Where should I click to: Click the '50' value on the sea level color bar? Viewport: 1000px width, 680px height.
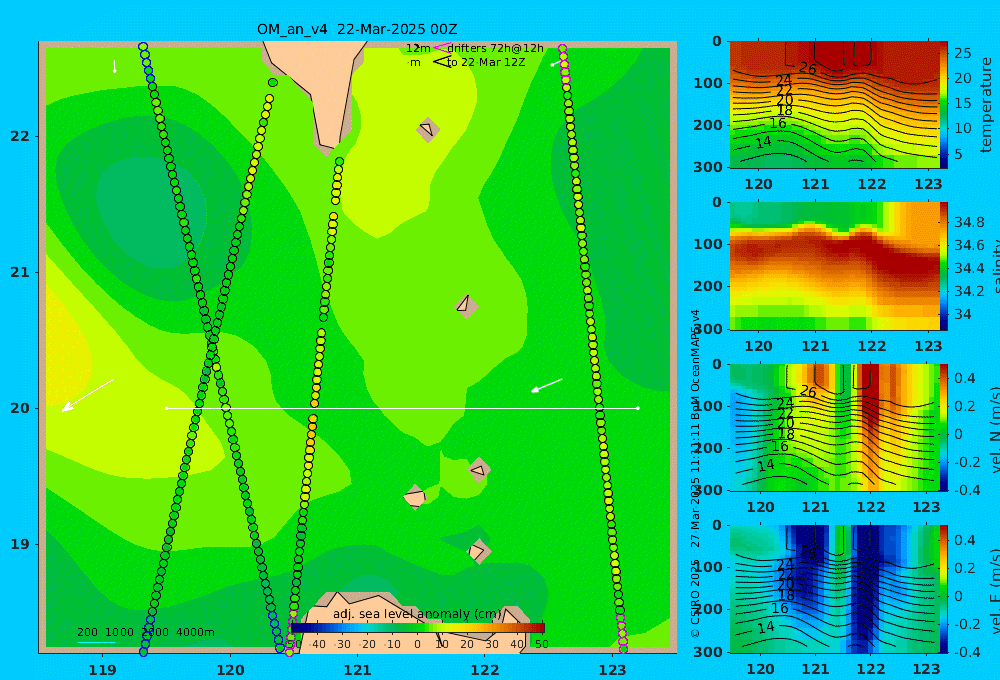(x=541, y=644)
